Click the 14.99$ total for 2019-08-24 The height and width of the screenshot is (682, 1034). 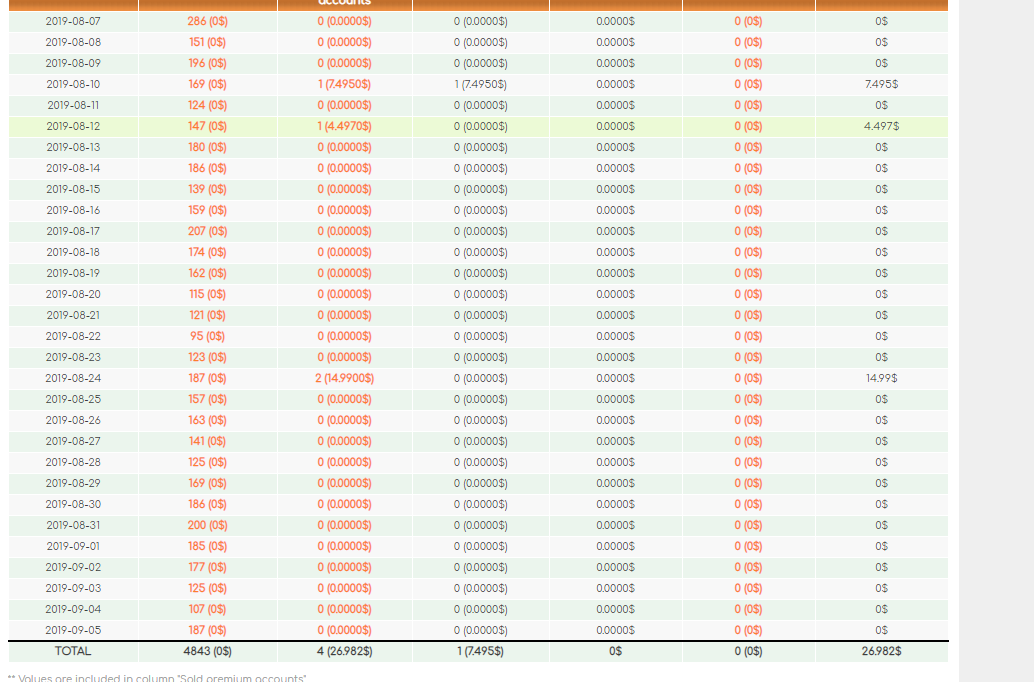click(881, 378)
